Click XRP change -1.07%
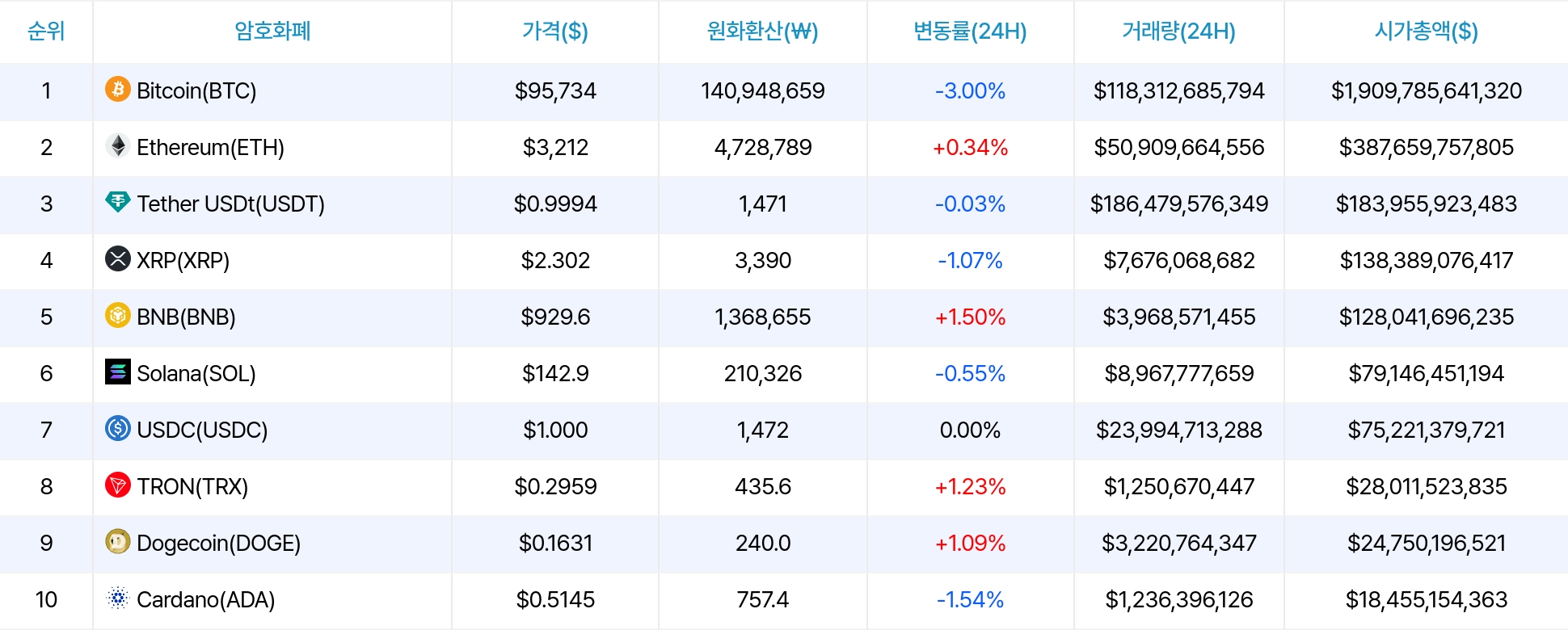The width and height of the screenshot is (1568, 630). (970, 260)
